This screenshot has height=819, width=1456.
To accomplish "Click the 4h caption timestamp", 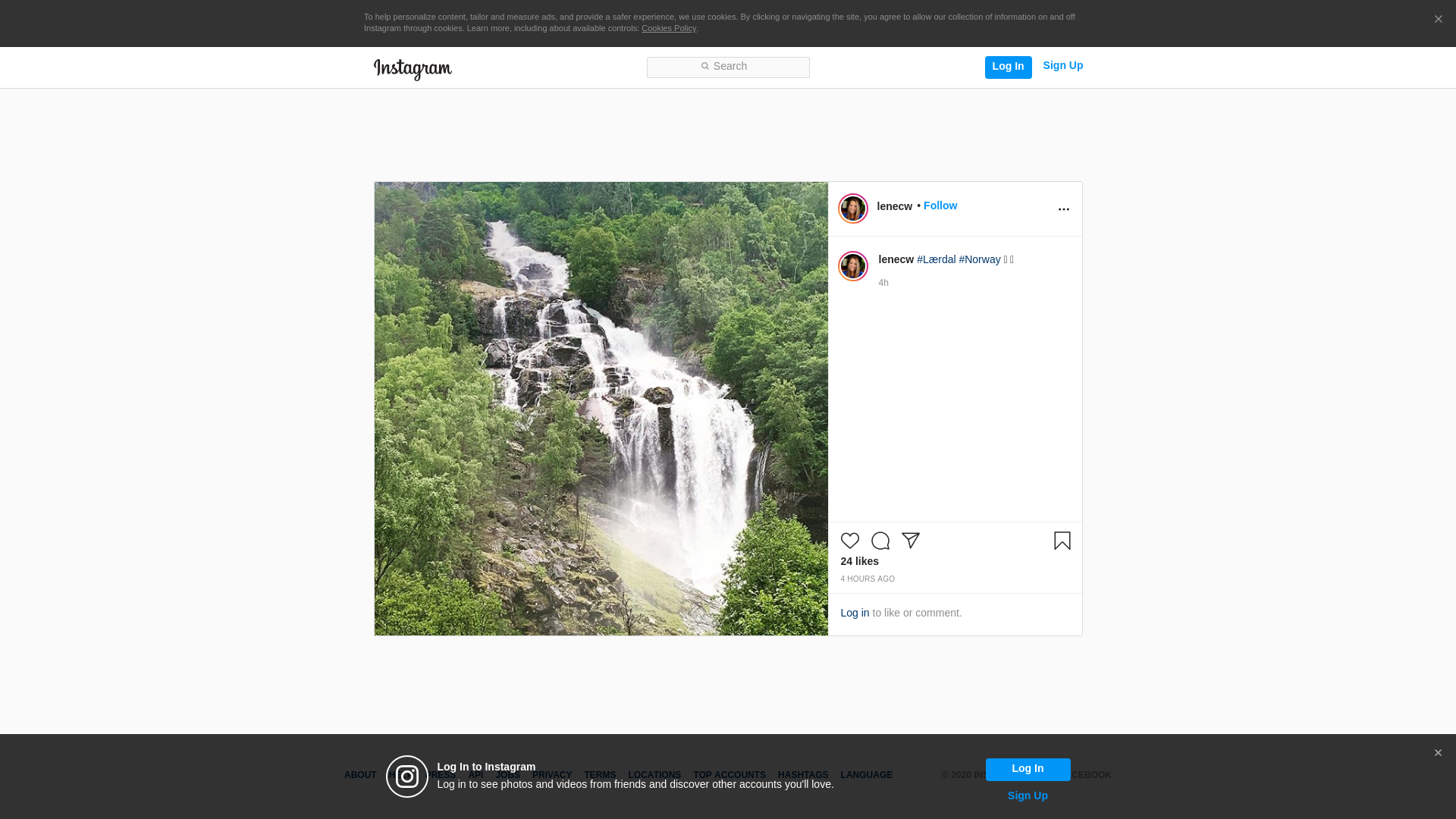I will 883,283.
